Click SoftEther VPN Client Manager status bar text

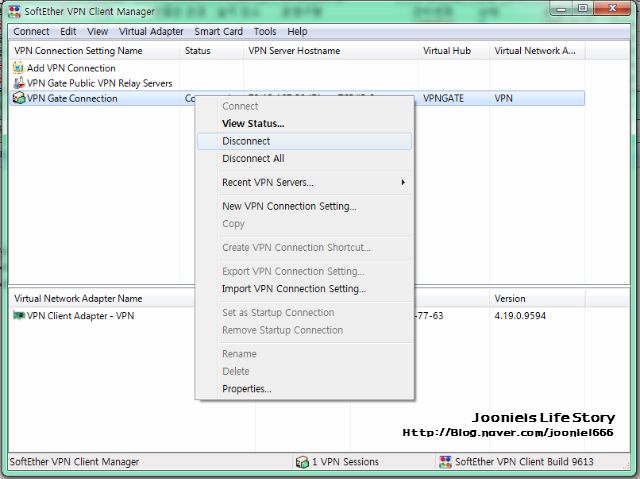74,462
